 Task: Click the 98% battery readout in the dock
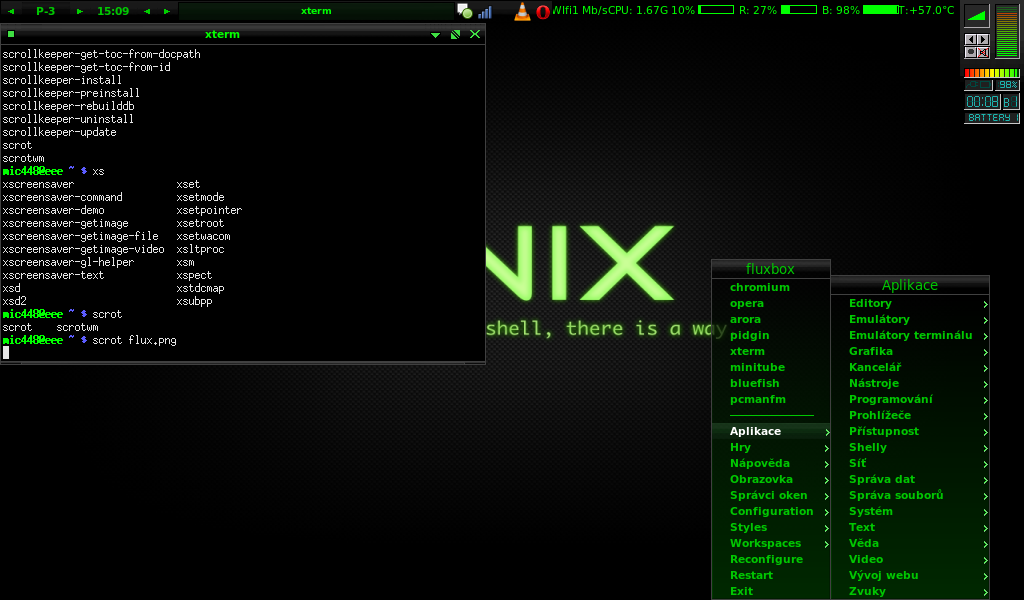coord(1008,85)
